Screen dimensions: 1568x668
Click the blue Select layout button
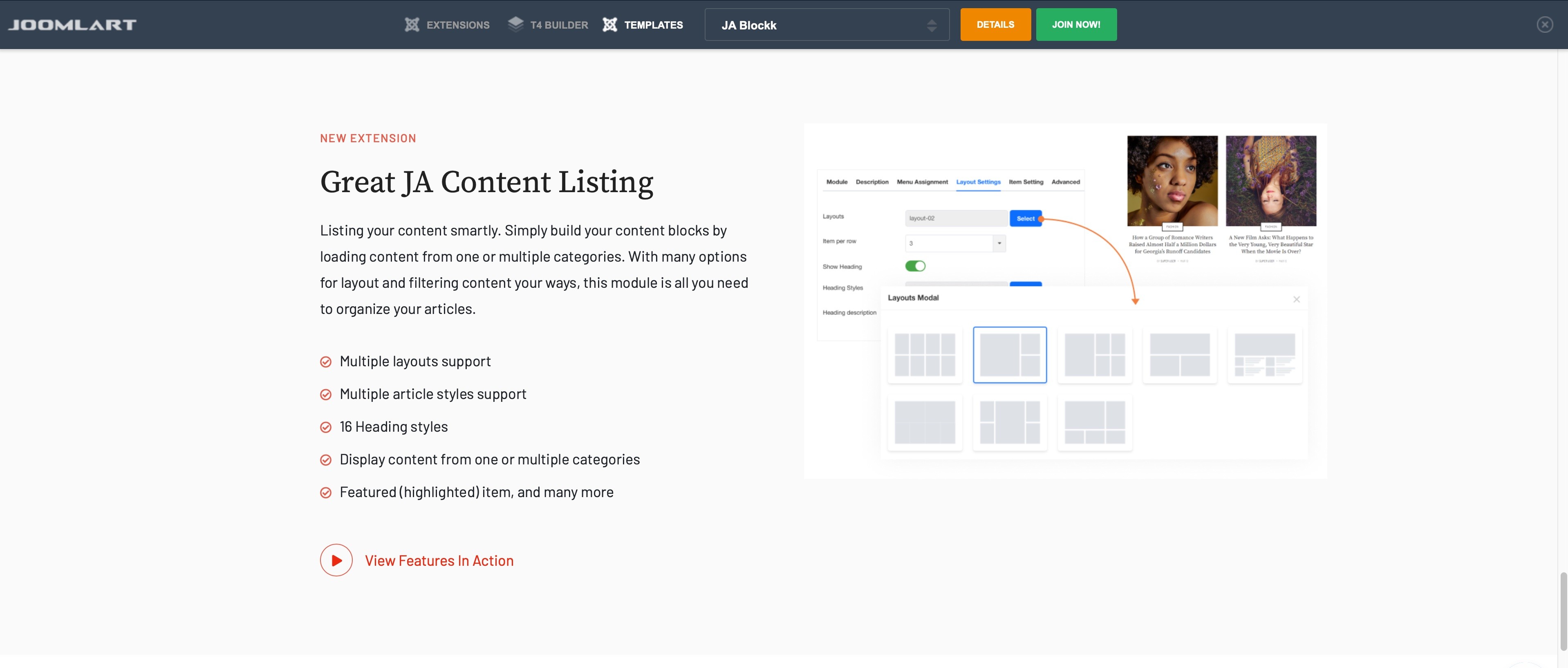tap(1025, 219)
